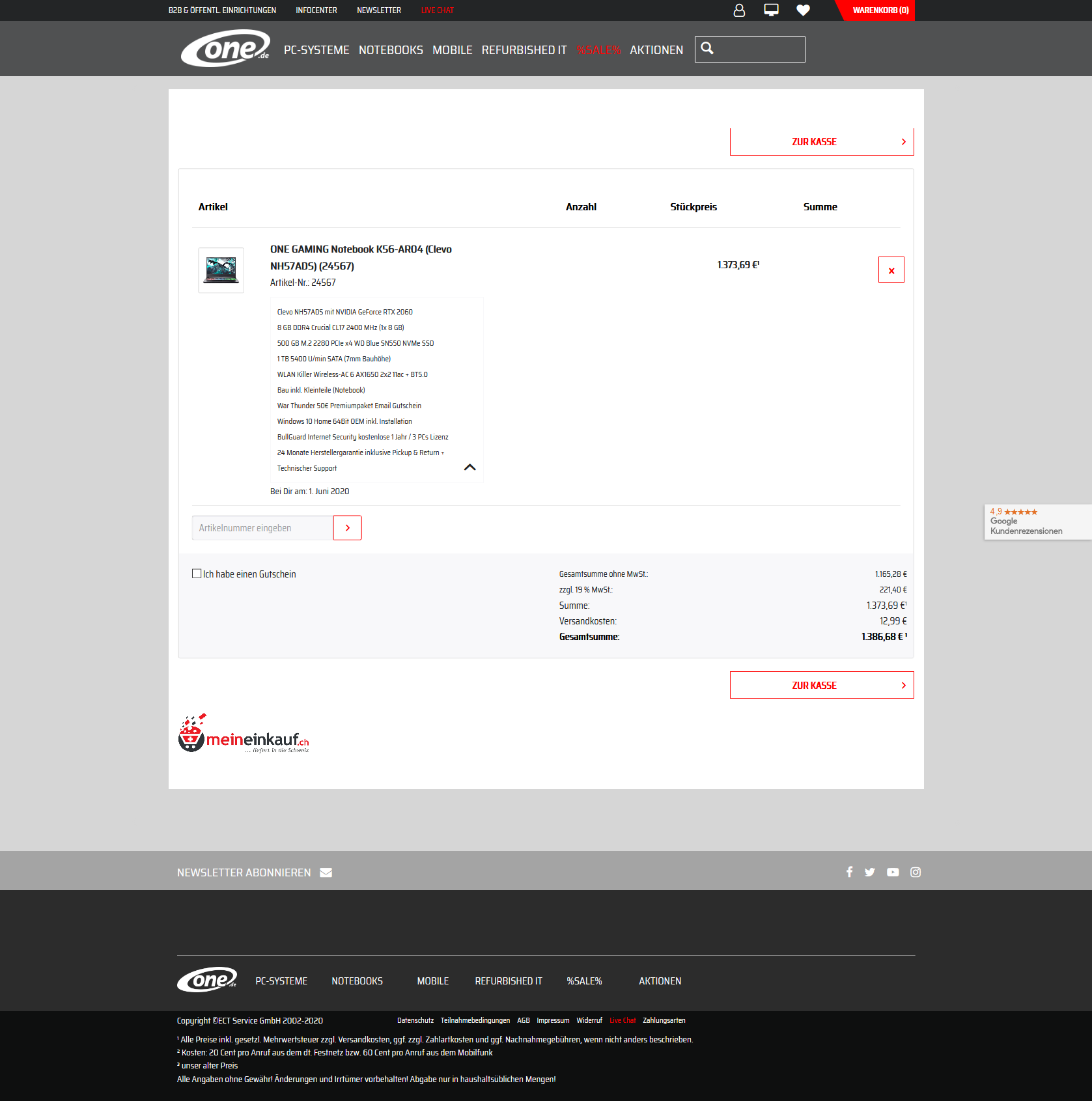The image size is (1092, 1101).
Task: Open YouTube social icon
Action: [893, 872]
